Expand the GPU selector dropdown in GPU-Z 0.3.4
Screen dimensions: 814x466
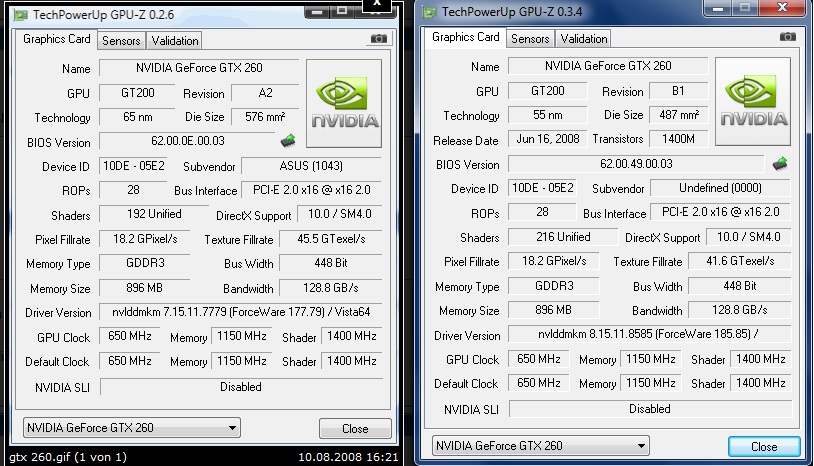point(540,445)
